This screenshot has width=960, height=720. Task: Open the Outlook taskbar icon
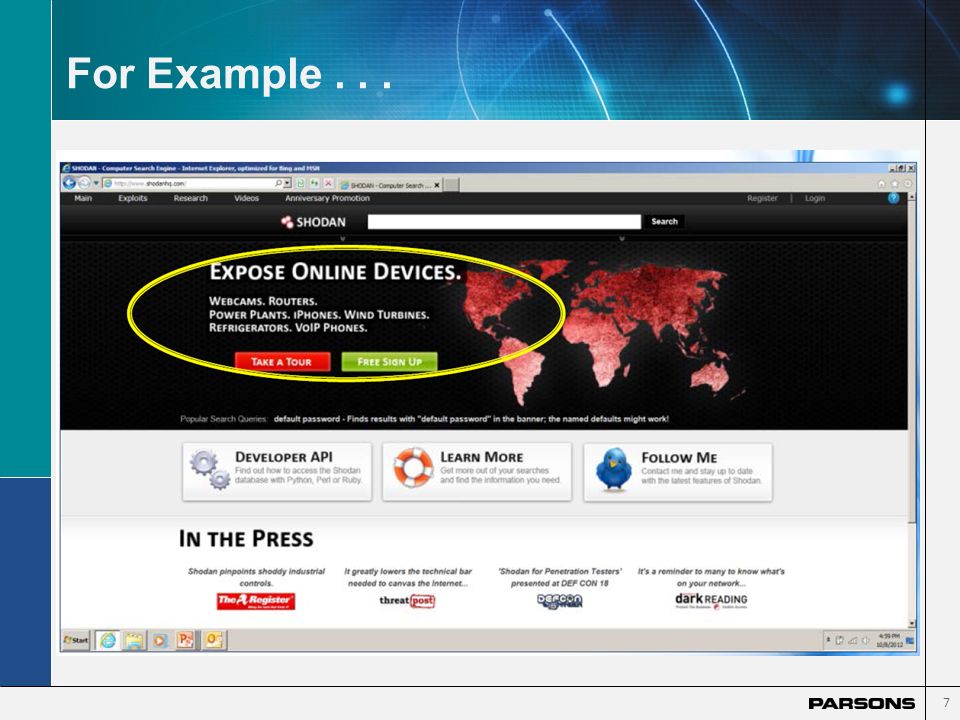point(213,640)
